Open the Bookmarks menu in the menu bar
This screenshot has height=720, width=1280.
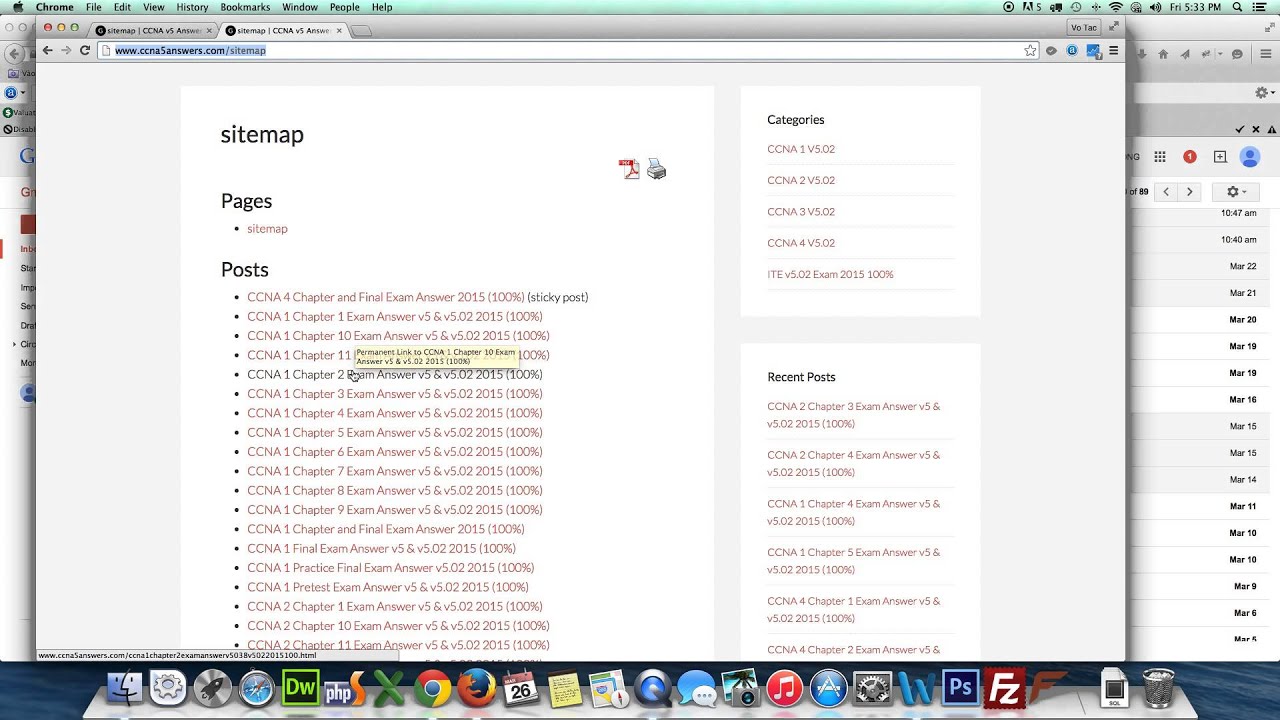click(245, 7)
